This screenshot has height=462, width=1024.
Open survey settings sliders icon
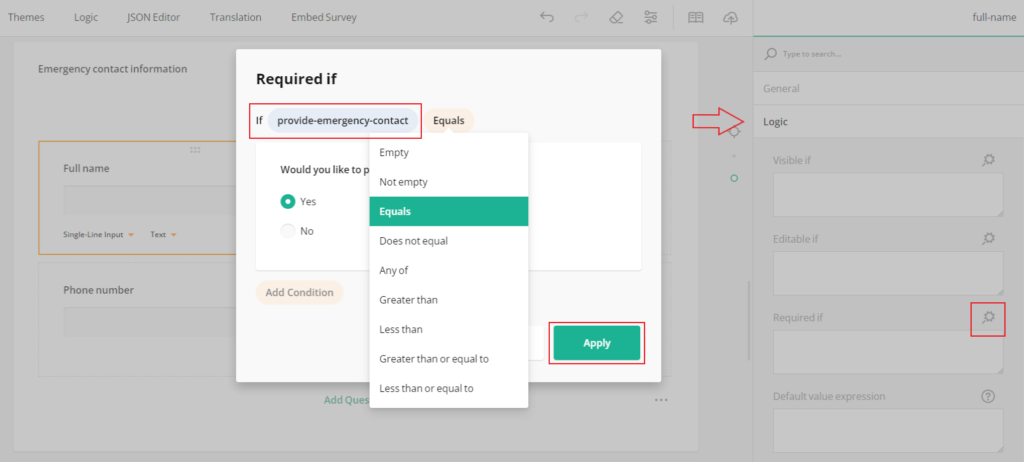click(651, 17)
